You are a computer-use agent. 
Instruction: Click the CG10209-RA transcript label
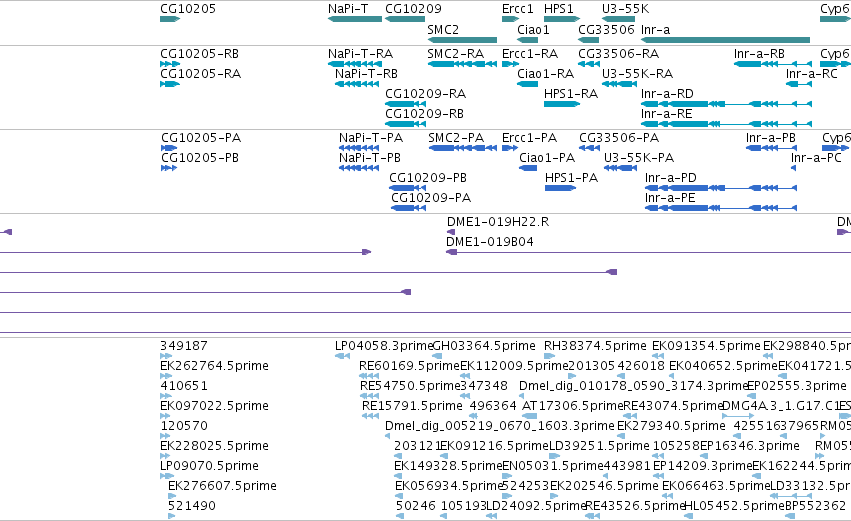tap(426, 93)
